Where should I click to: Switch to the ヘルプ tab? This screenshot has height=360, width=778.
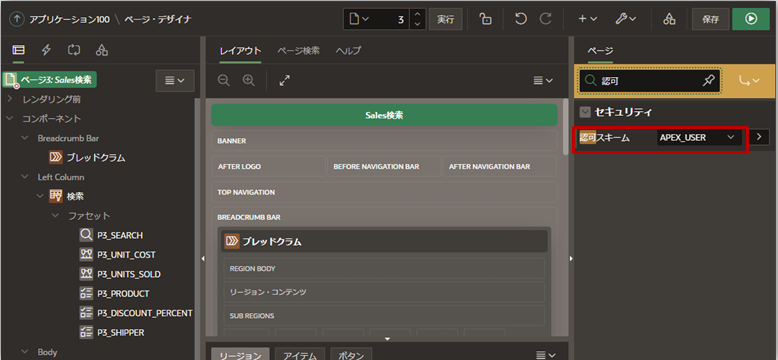(x=348, y=51)
